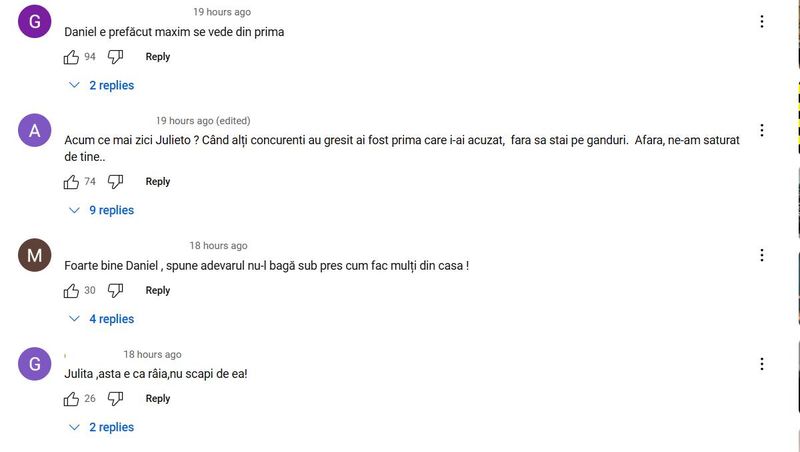Like the comment "Daniel e prefăcut maxim"
800x452 pixels.
point(71,57)
